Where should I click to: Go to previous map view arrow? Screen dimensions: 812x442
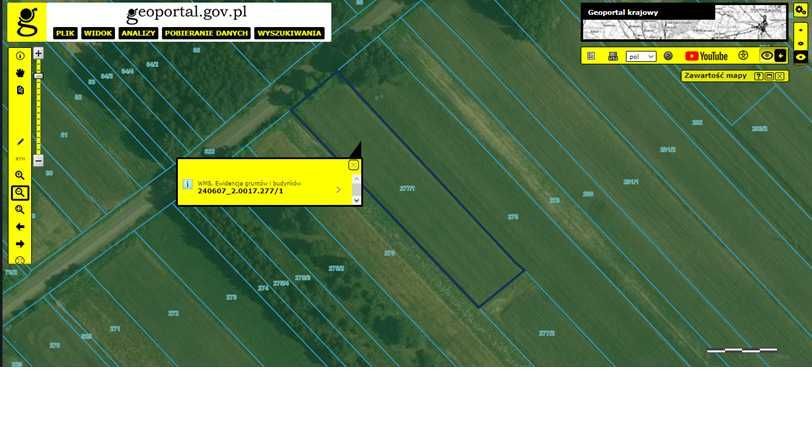20,227
